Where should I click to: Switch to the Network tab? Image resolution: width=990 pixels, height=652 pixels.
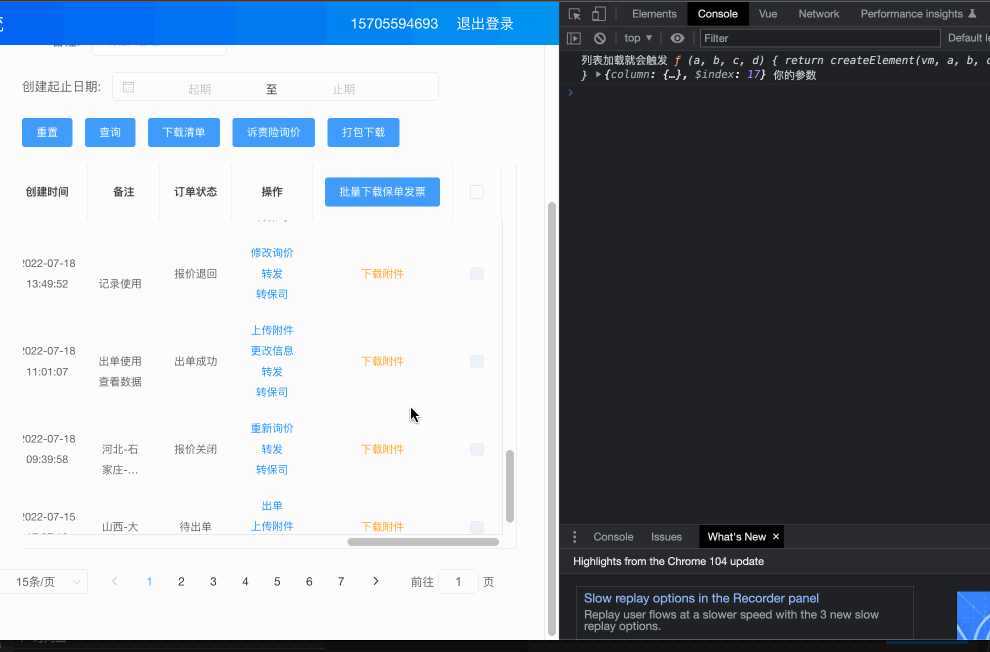[818, 14]
